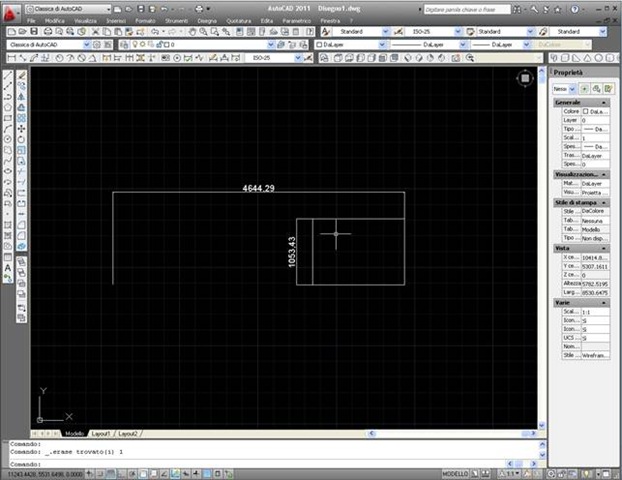Click the Plot print icon in Standard toolbar
The height and width of the screenshot is (480, 622).
click(48, 31)
